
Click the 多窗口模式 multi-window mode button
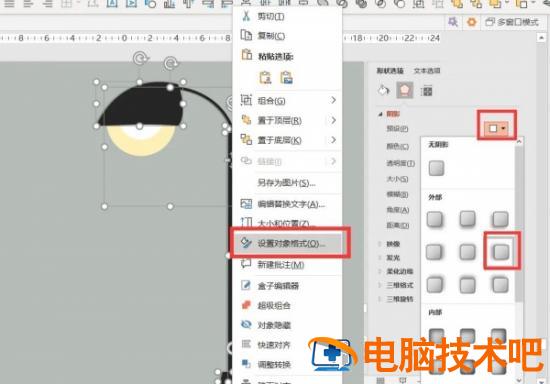click(512, 22)
